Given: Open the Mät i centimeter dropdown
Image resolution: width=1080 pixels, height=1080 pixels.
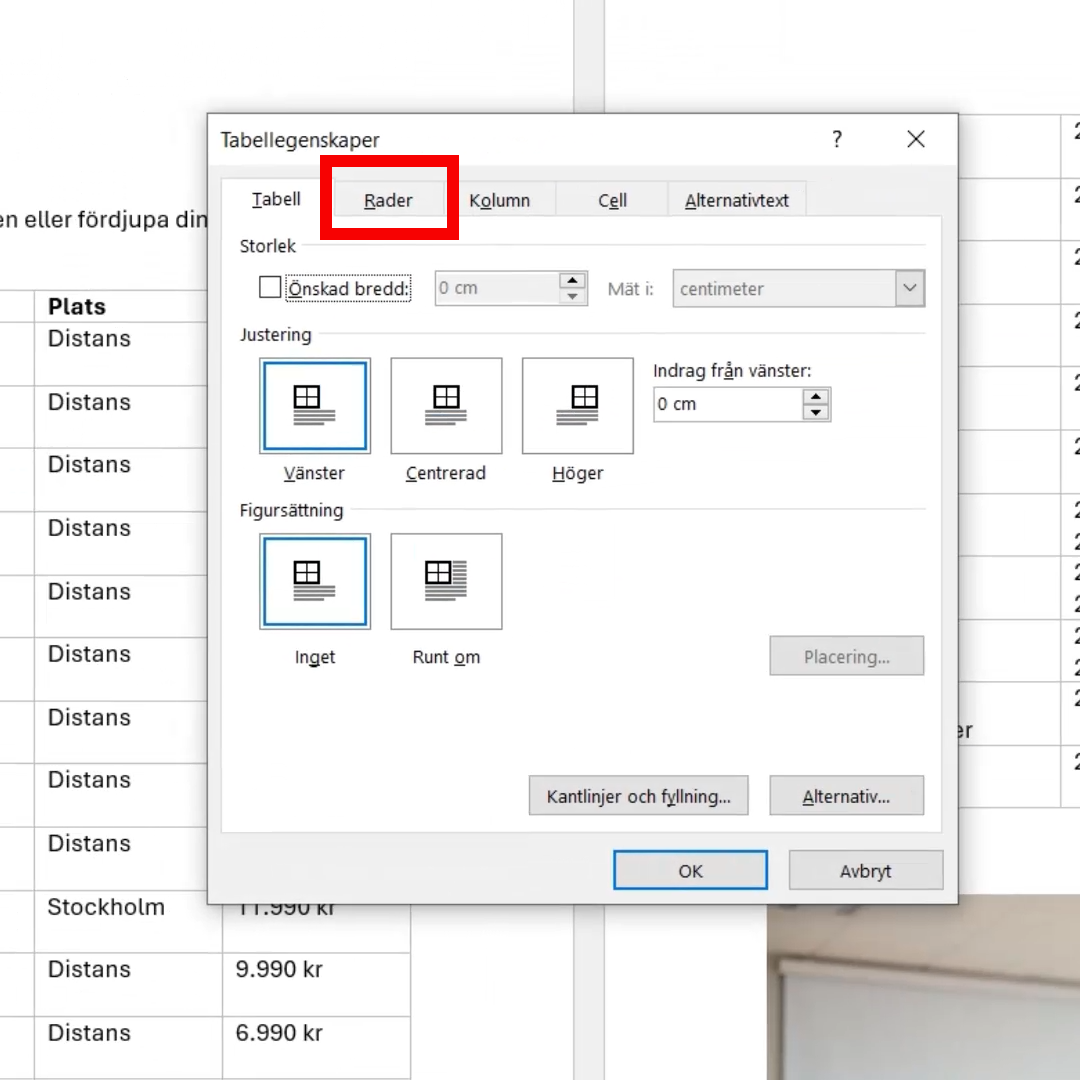Looking at the screenshot, I should tap(909, 289).
